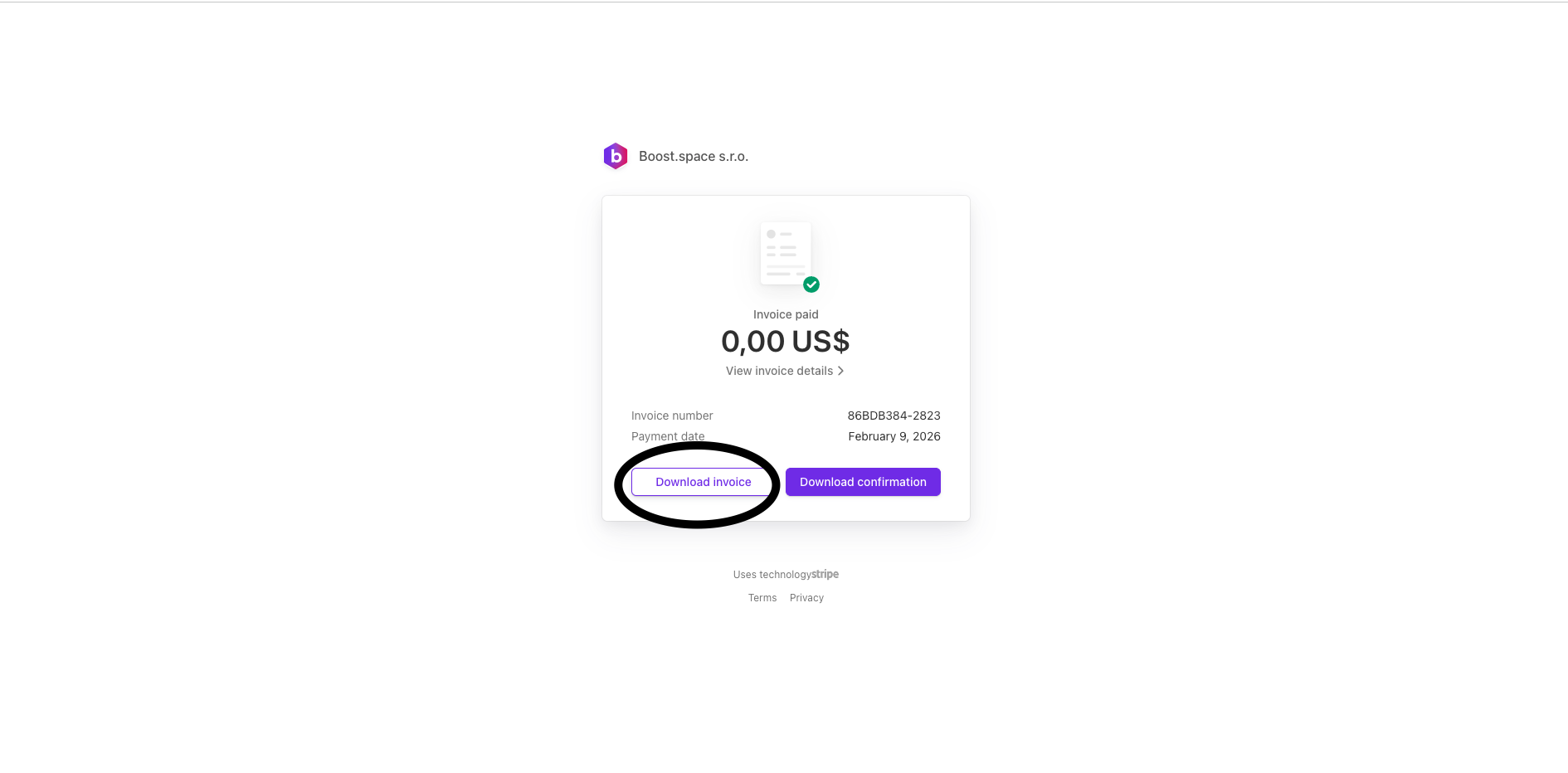
Task: Click the US$ currency text
Action: pos(821,342)
